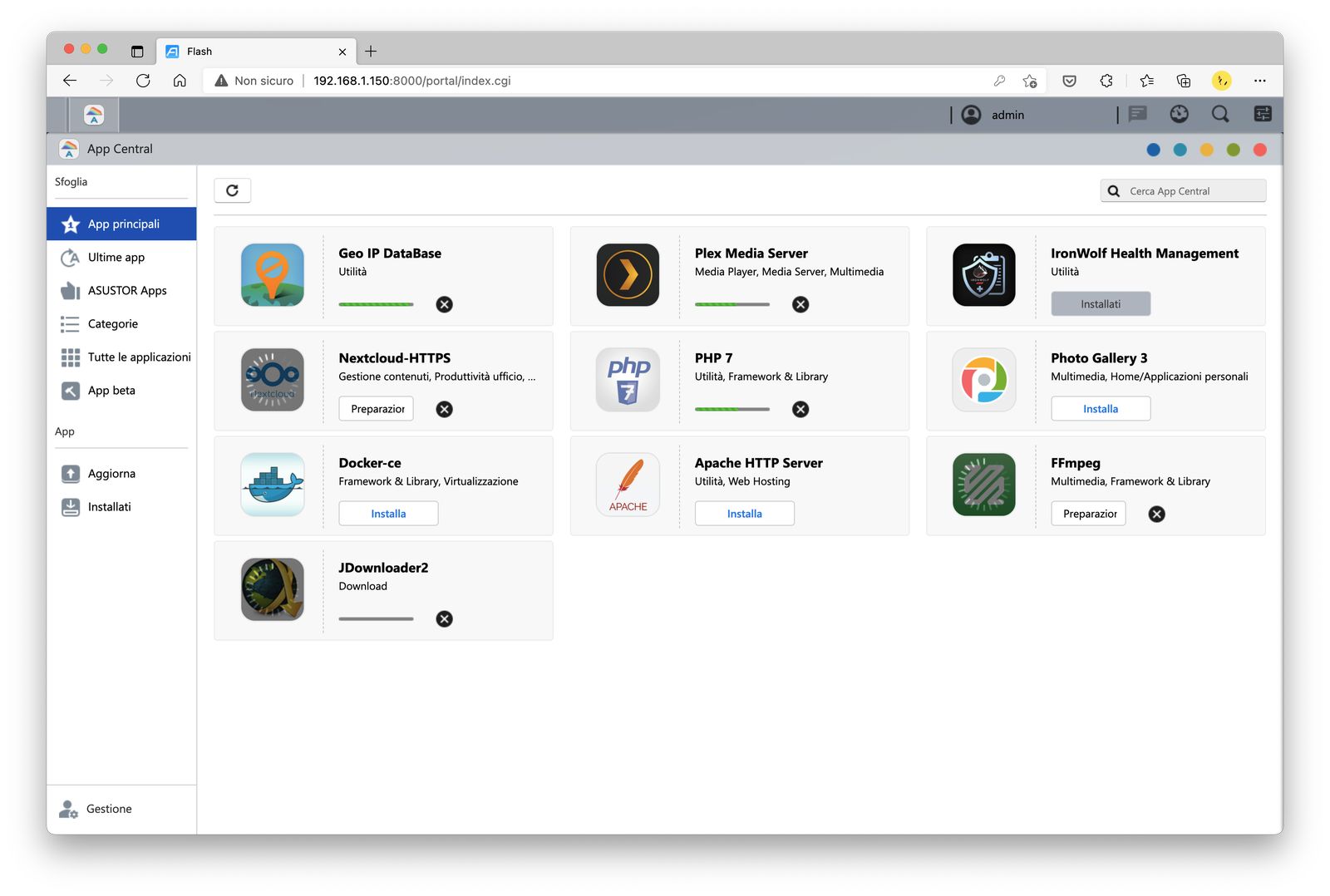Click Installa for Apache HTTP Server
The width and height of the screenshot is (1330, 896).
[744, 514]
